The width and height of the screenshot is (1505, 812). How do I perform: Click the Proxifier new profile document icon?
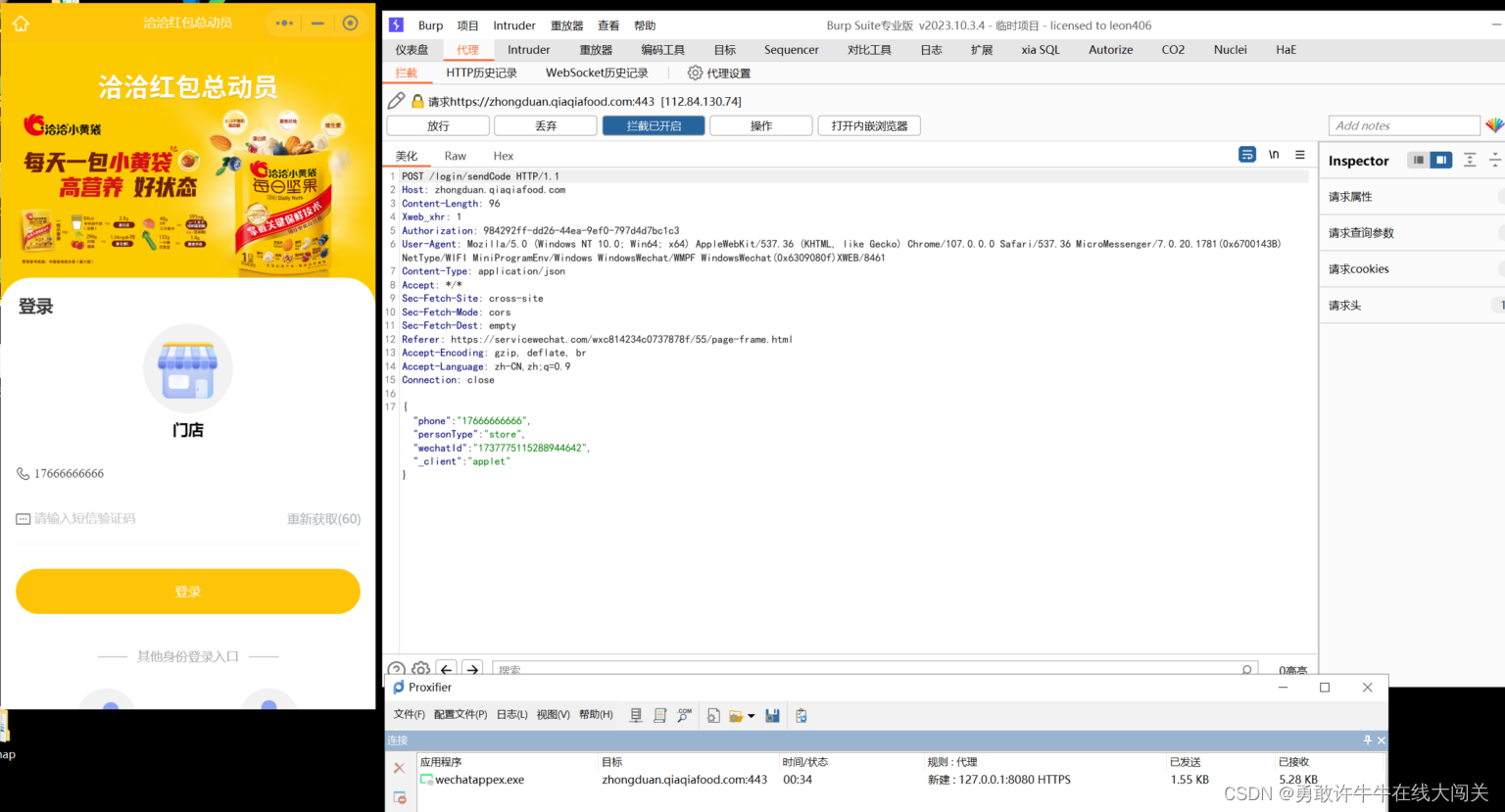[713, 716]
